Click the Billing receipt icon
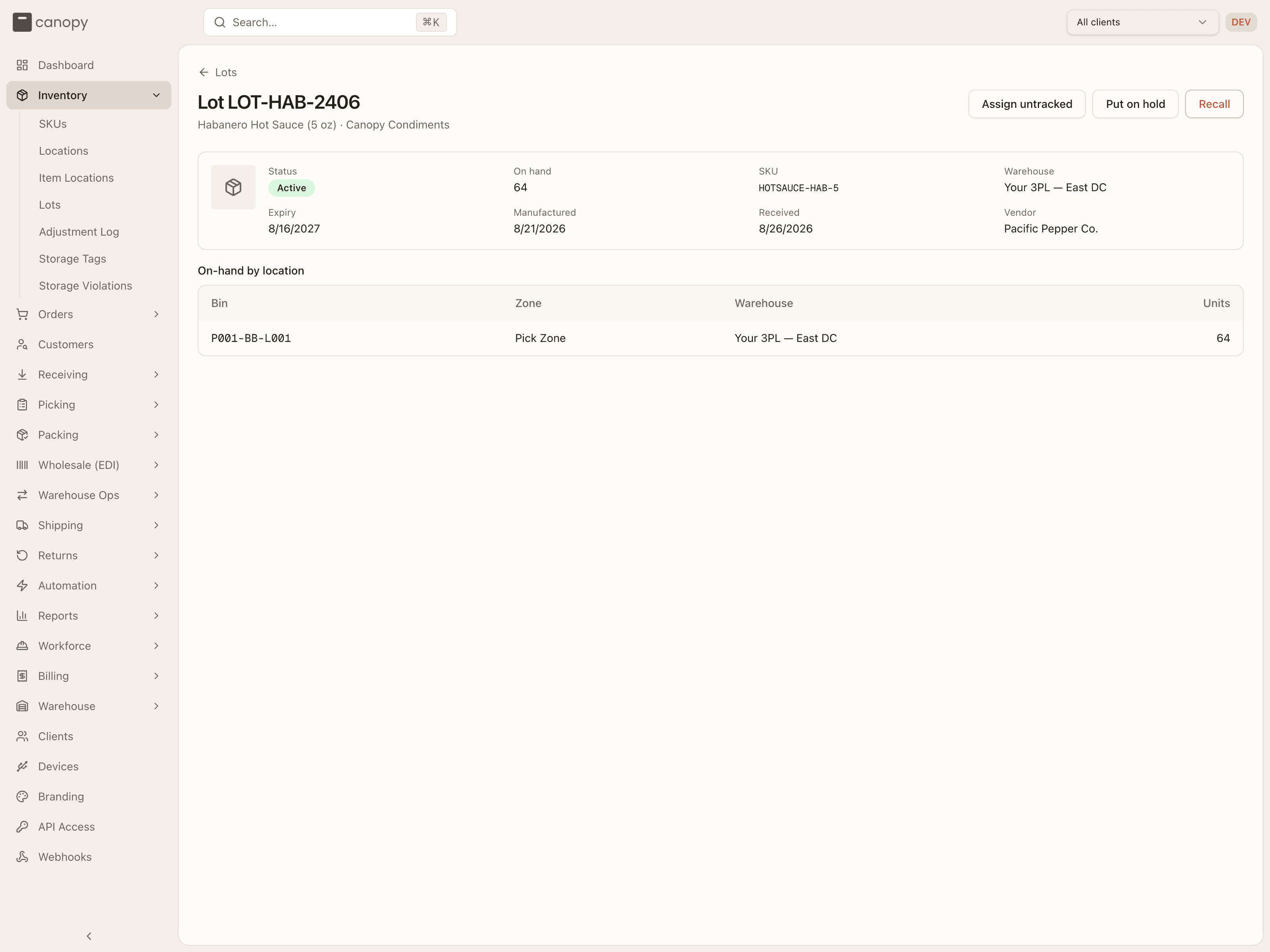The height and width of the screenshot is (952, 1270). tap(22, 676)
